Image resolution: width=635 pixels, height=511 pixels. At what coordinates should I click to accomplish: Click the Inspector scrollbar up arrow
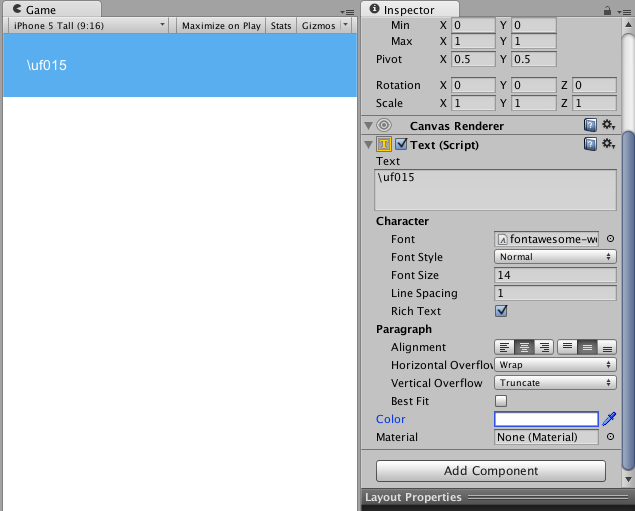coord(628,24)
